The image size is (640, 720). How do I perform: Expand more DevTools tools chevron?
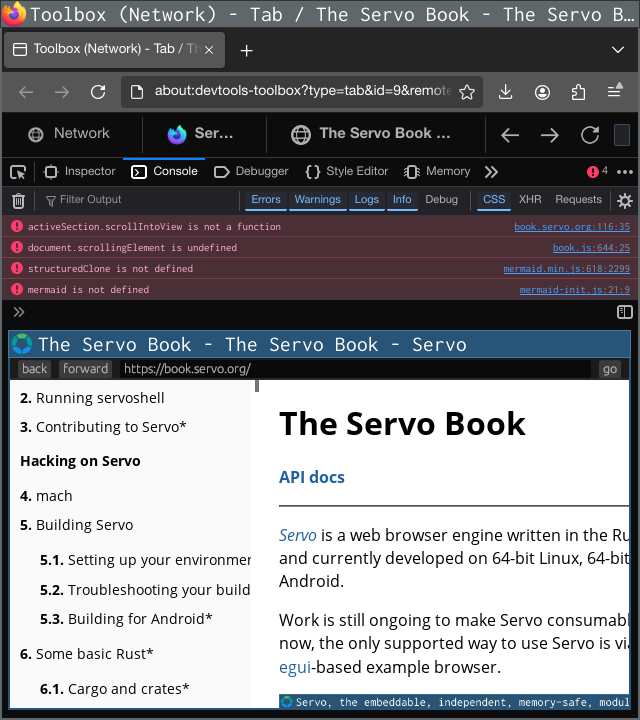[x=491, y=171]
